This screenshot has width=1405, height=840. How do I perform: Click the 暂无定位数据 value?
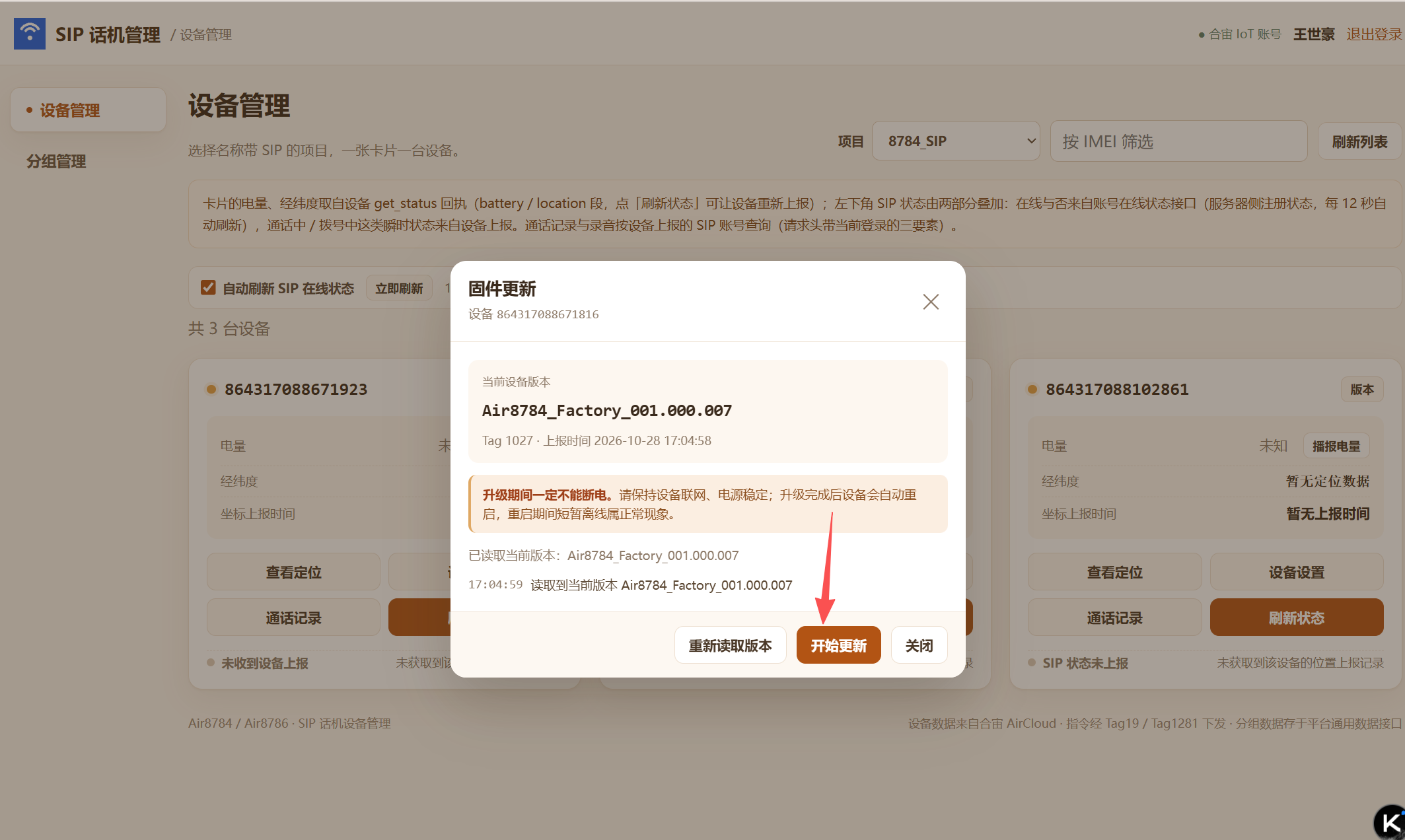click(1328, 481)
